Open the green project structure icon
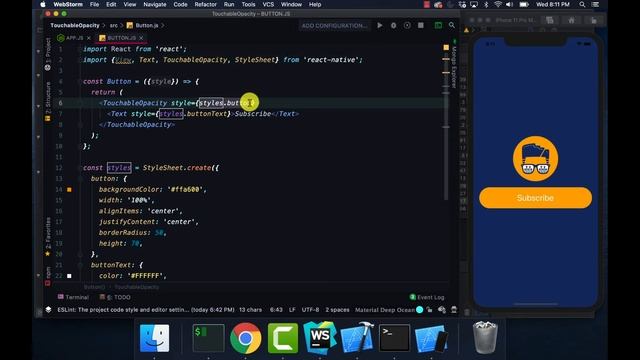640x360 pixels. [438, 25]
